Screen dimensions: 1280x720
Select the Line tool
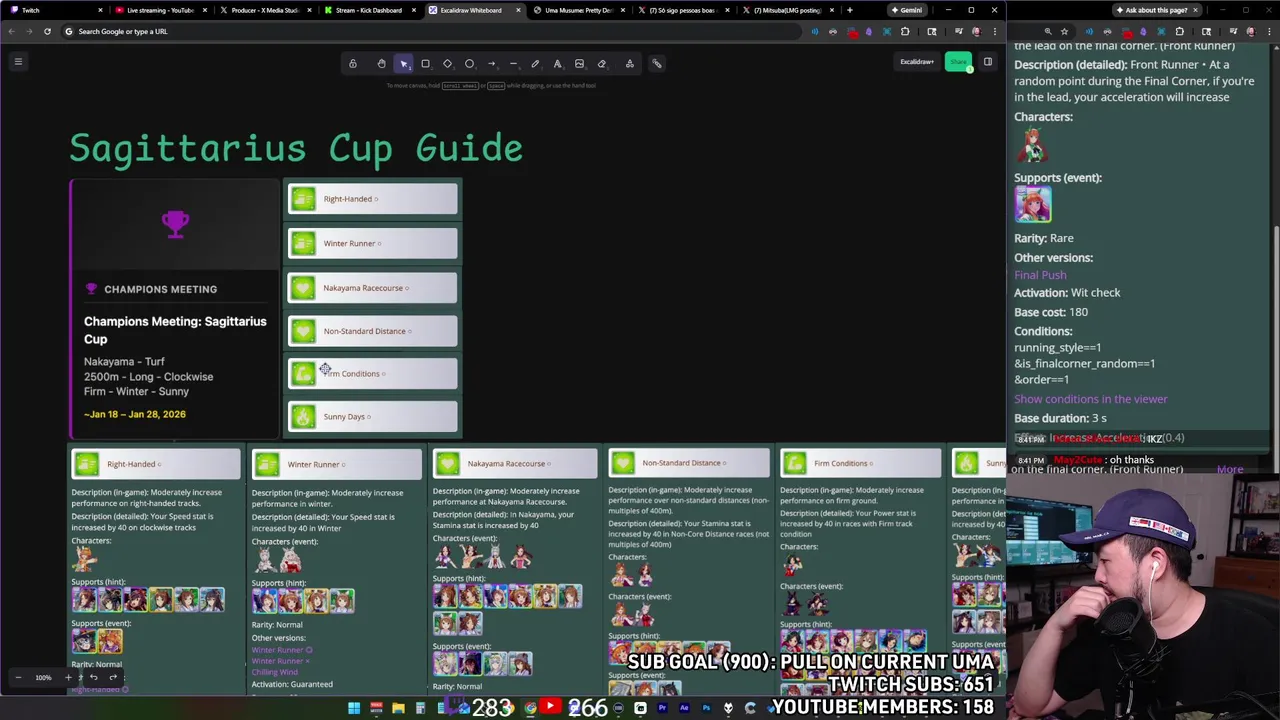point(513,64)
